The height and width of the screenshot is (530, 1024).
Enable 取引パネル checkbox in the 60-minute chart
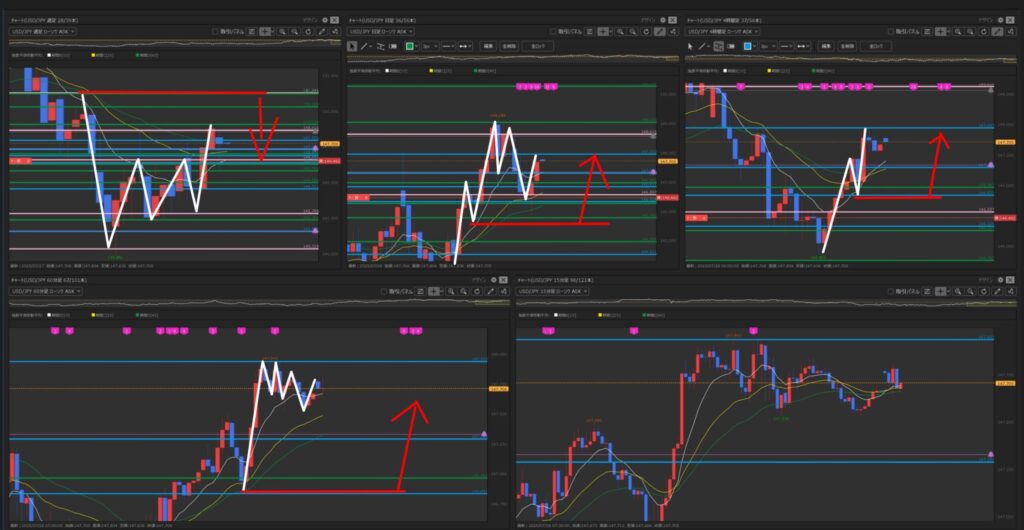point(385,291)
